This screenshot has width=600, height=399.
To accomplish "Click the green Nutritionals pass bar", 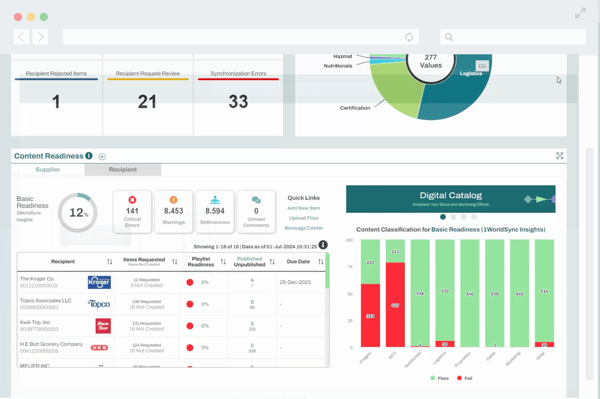I will tap(420, 293).
